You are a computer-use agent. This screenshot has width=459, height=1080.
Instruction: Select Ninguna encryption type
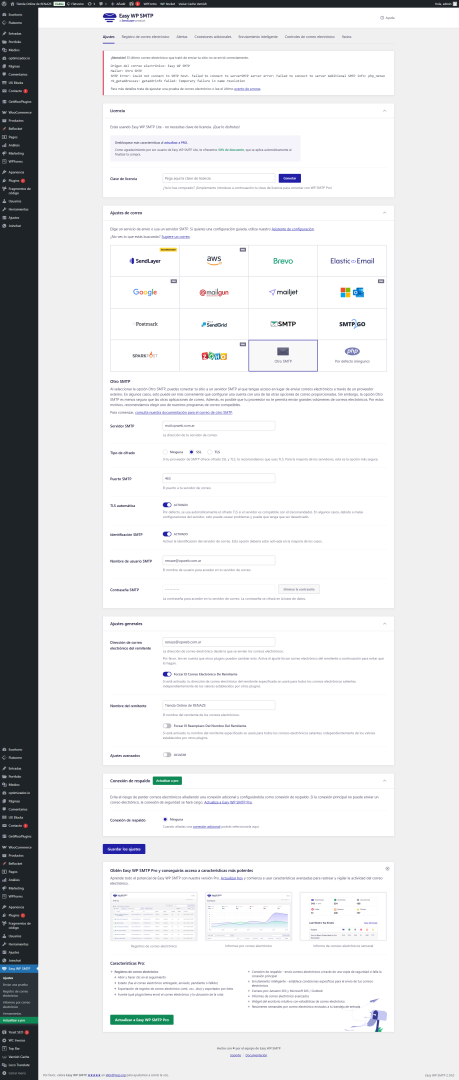(x=165, y=451)
